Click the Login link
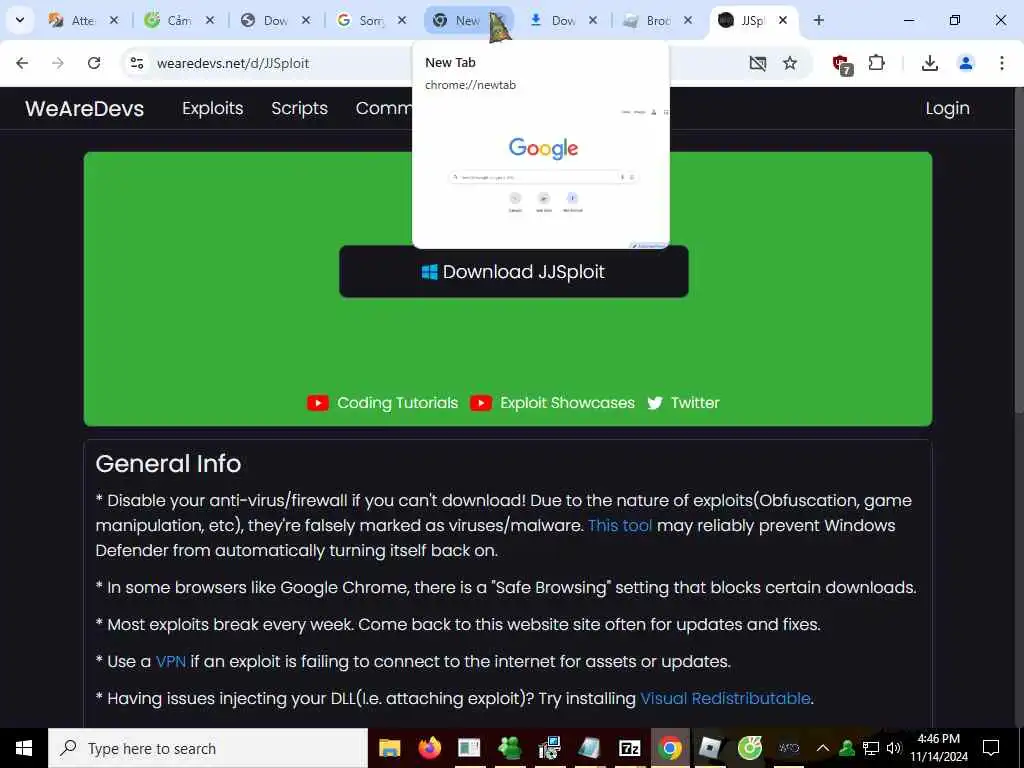The image size is (1024, 768). tap(947, 108)
